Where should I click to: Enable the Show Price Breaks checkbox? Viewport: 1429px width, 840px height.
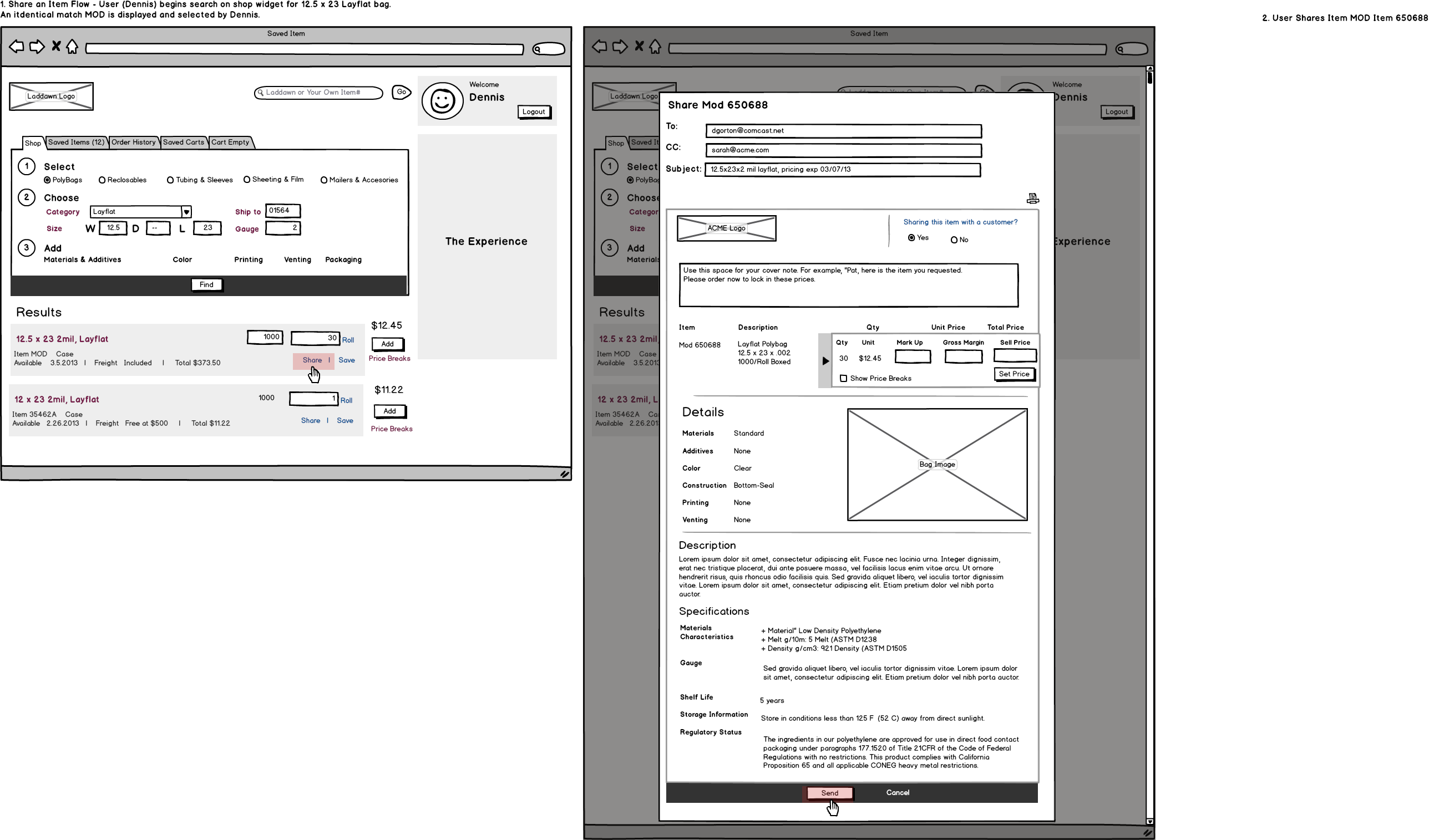(x=844, y=378)
